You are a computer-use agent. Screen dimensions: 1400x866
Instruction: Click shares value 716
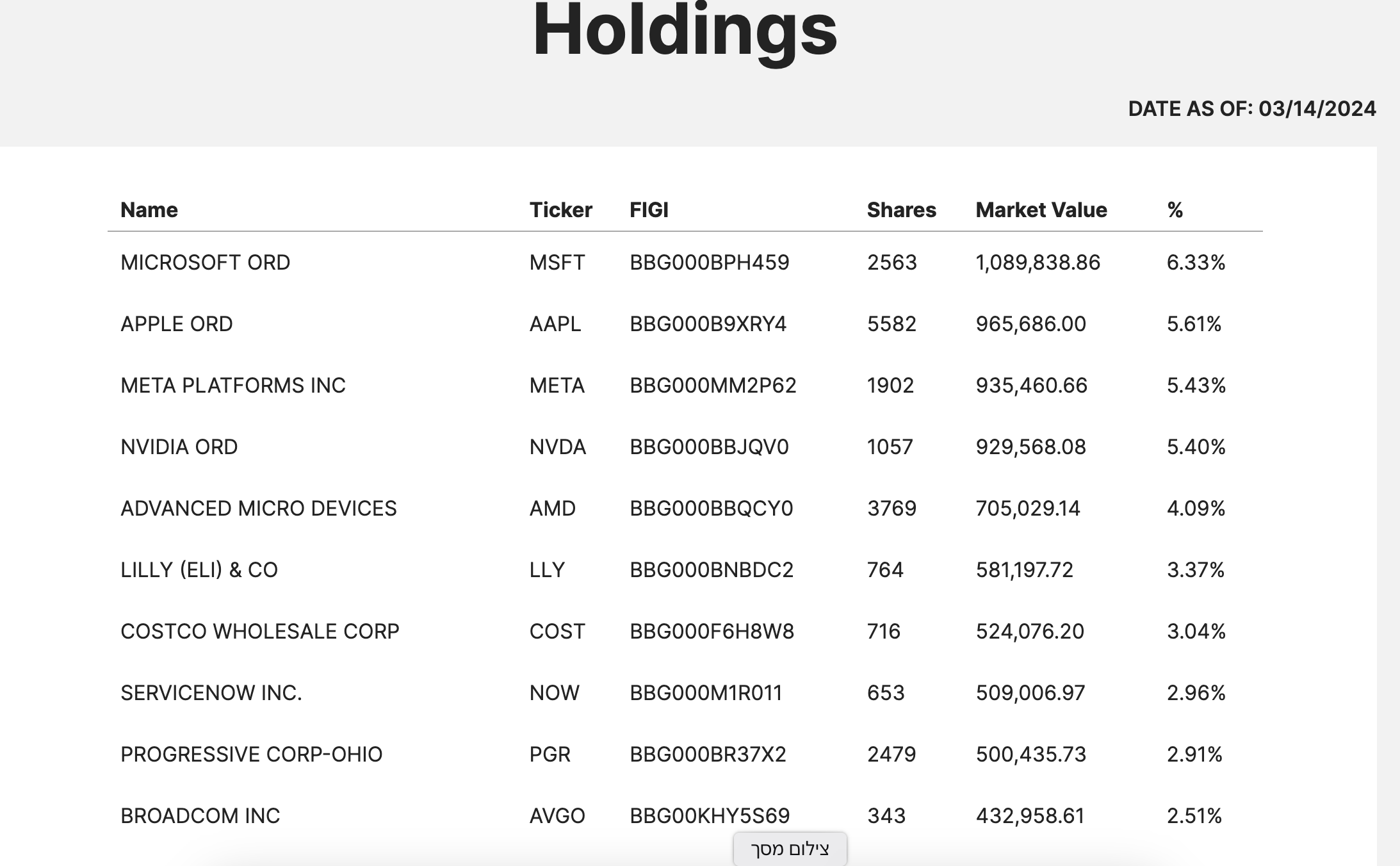884,632
